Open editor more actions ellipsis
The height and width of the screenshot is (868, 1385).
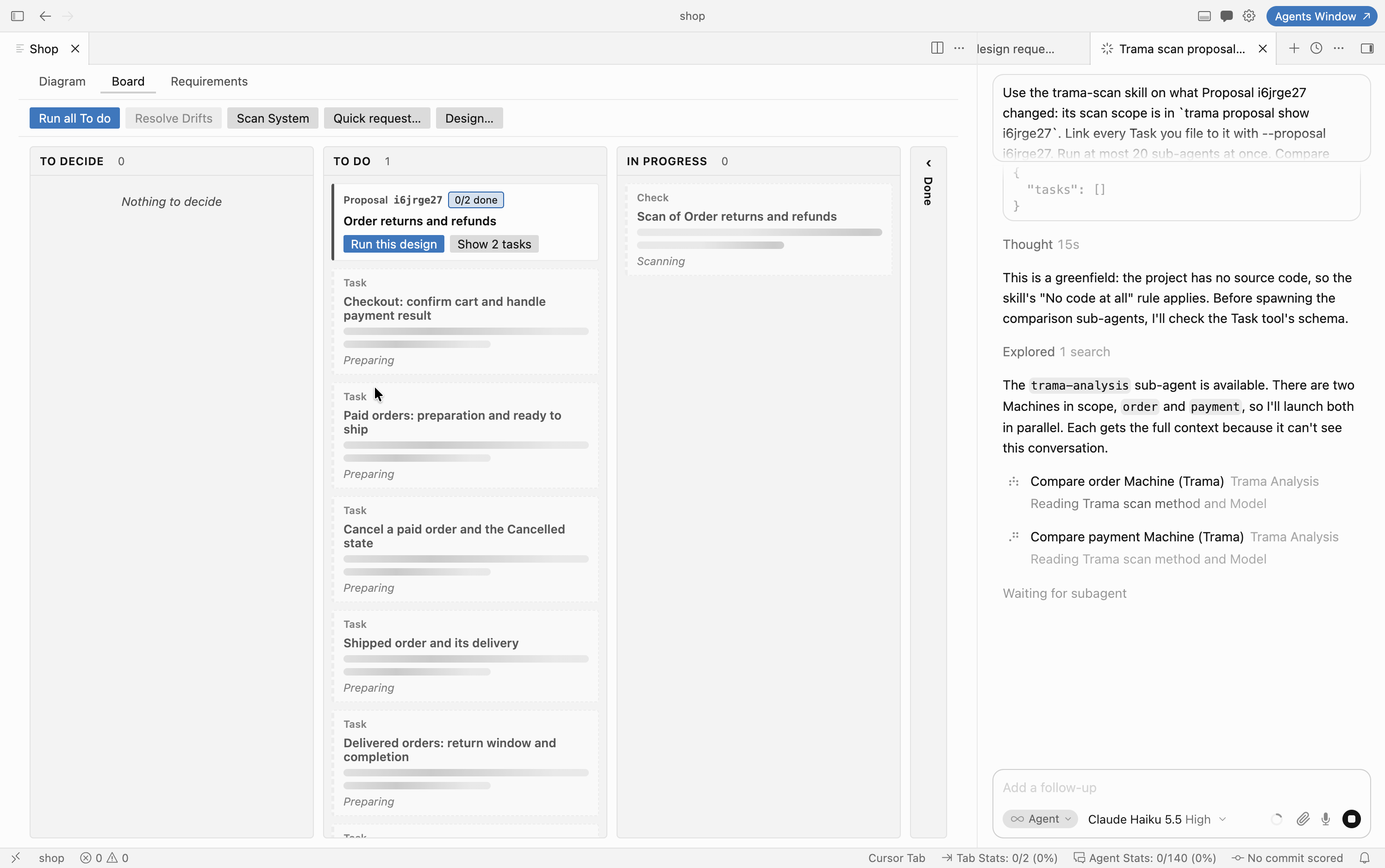tap(959, 48)
